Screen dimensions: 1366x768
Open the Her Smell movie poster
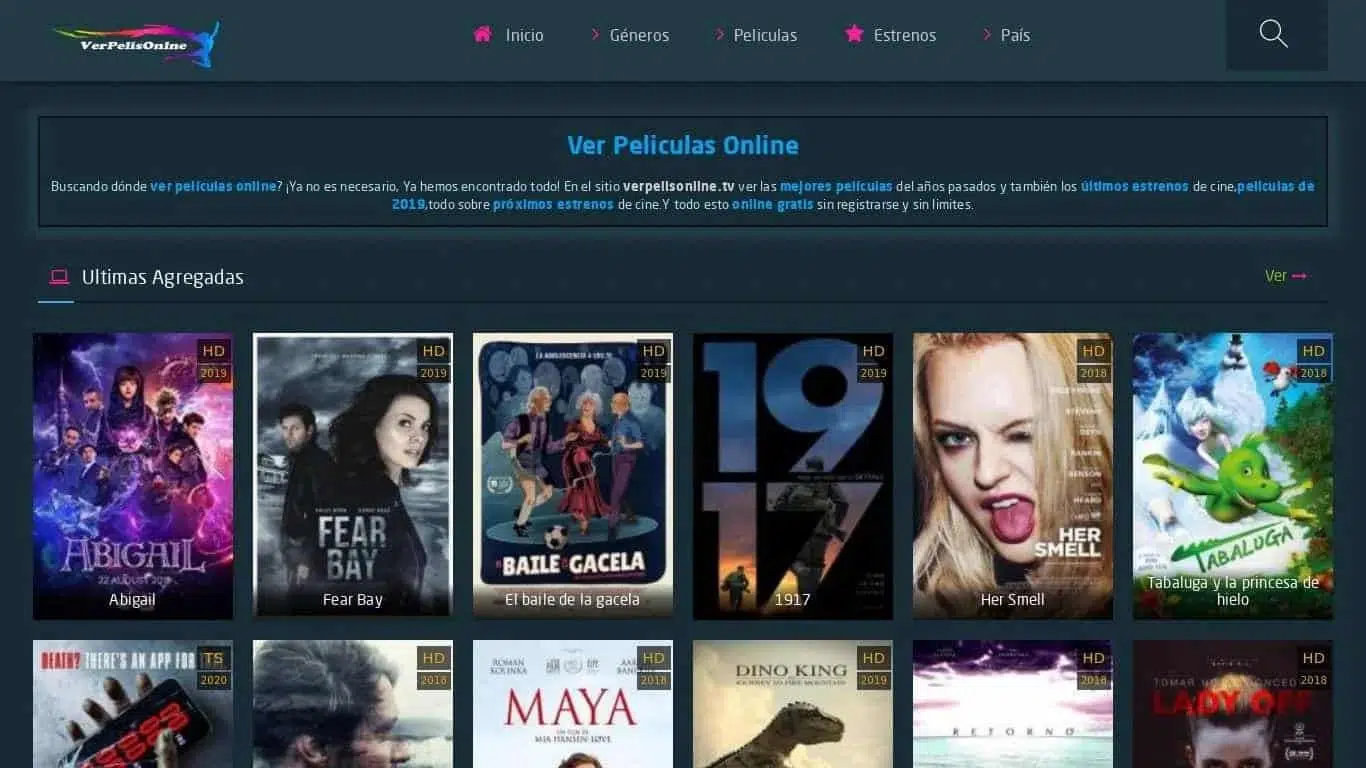1013,476
